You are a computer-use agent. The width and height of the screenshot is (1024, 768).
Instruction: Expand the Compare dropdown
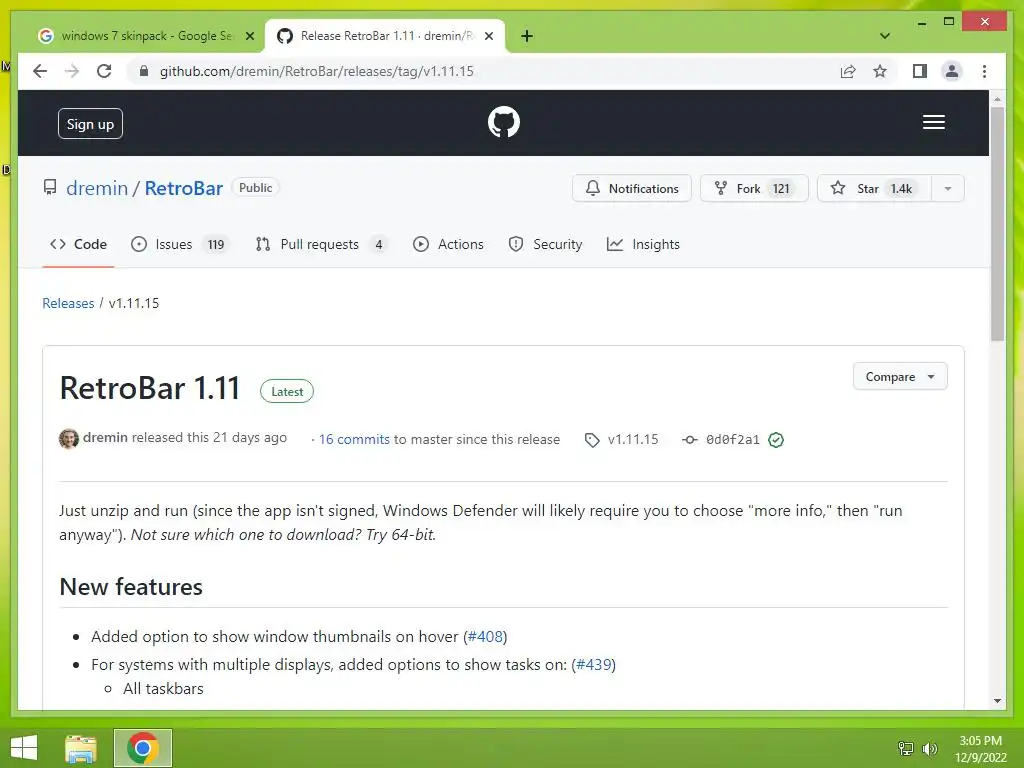coord(900,377)
